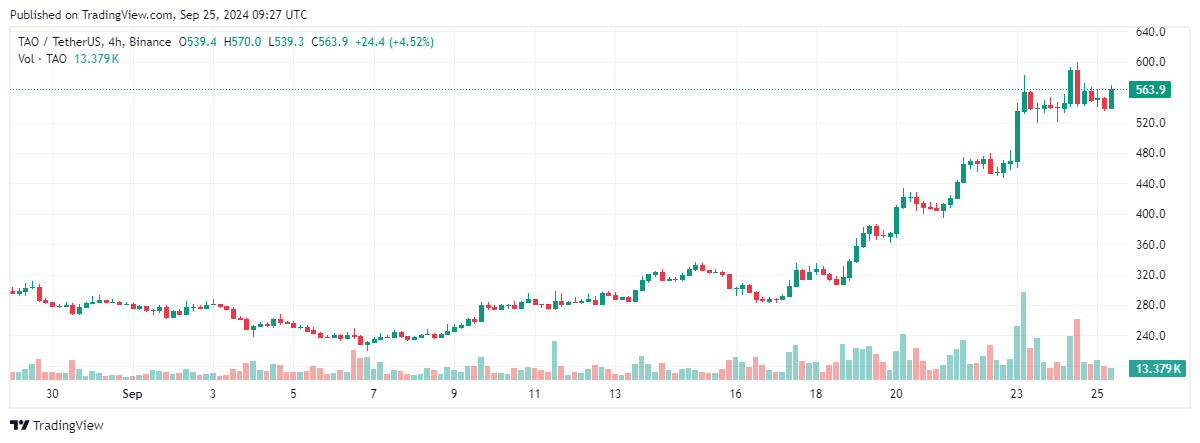This screenshot has height=443, width=1200.
Task: Click the low value L539.3
Action: tap(286, 42)
